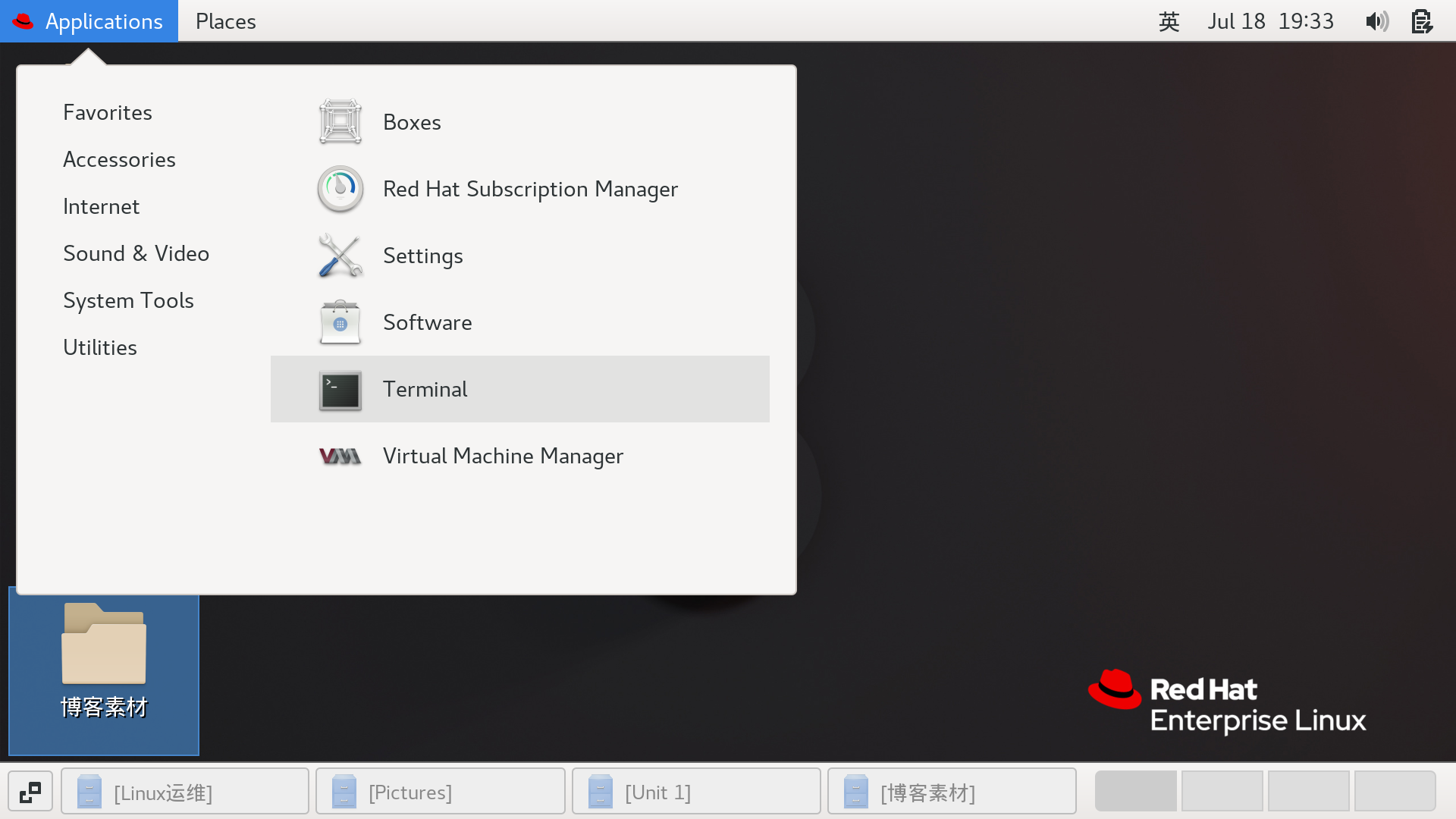Screen dimensions: 1456x819
Task: Restore the [Pictures] window from taskbar
Action: click(x=441, y=792)
